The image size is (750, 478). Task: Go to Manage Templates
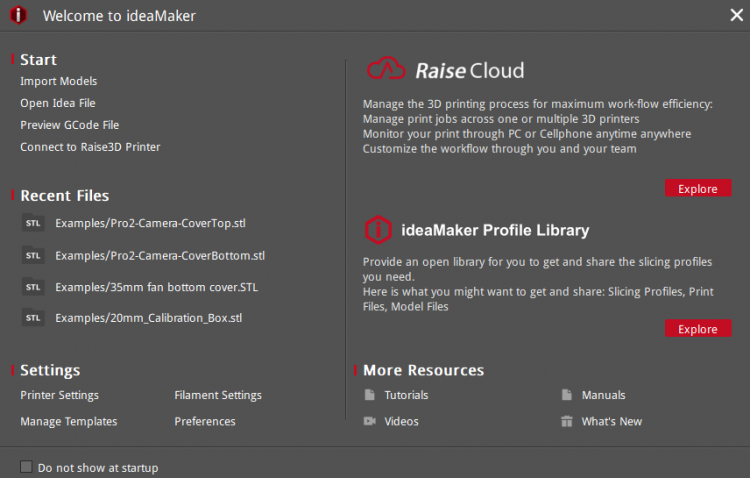pos(68,422)
